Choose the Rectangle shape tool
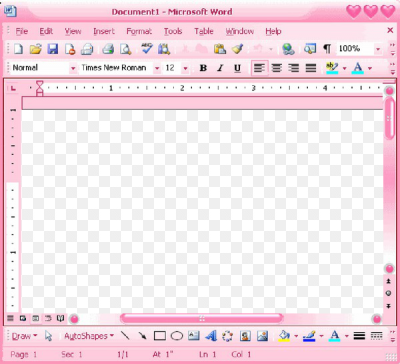 pos(160,336)
